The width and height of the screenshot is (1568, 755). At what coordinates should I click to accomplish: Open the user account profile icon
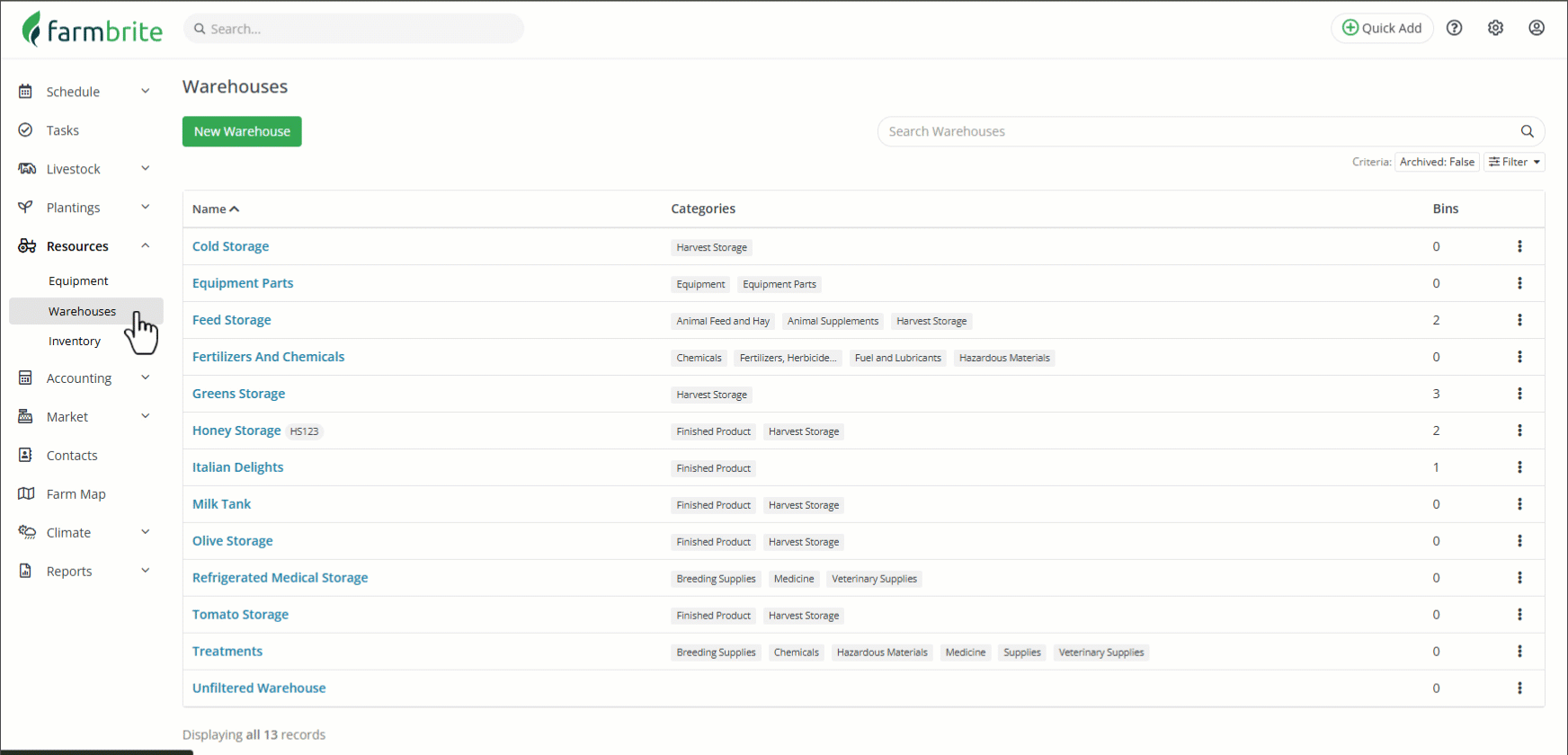(x=1537, y=28)
